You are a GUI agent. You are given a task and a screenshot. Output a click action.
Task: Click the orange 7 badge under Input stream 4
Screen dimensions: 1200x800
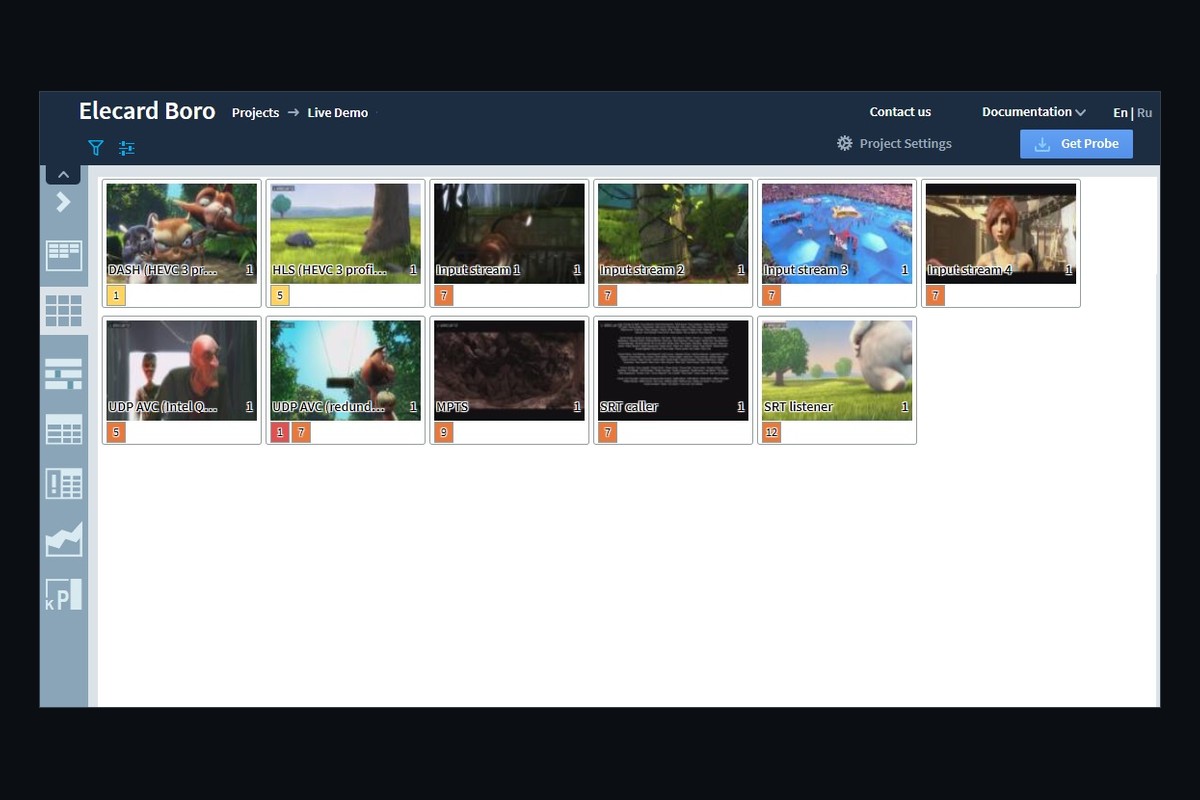(935, 295)
